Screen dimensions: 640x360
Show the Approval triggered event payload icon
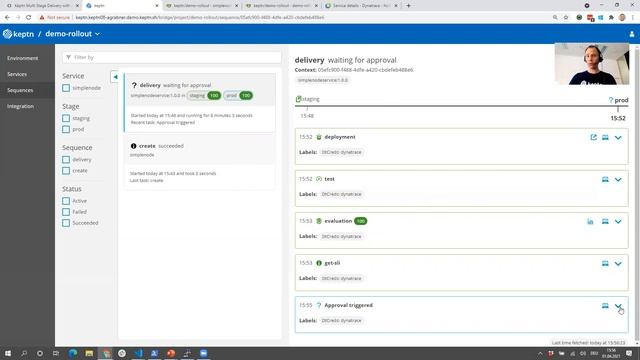pyautogui.click(x=605, y=305)
